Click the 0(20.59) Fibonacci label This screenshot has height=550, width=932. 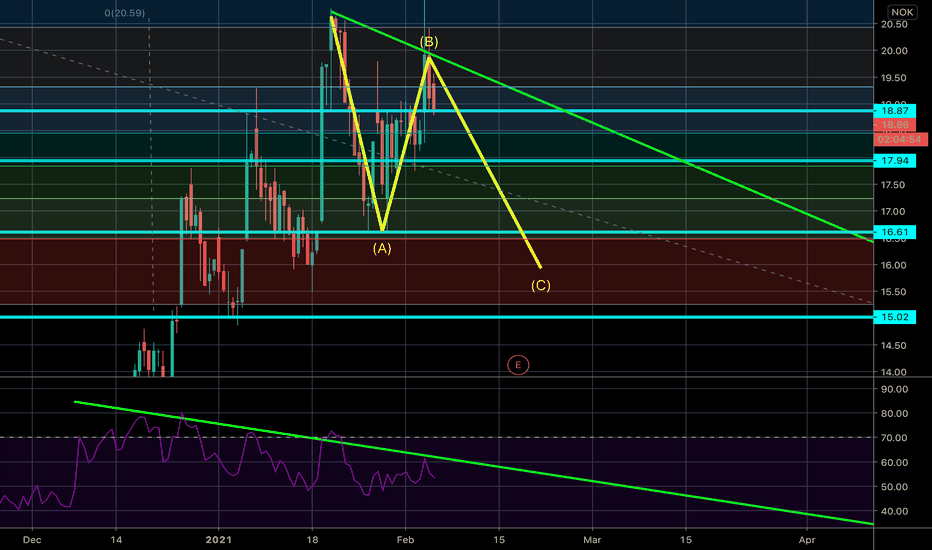pos(124,13)
